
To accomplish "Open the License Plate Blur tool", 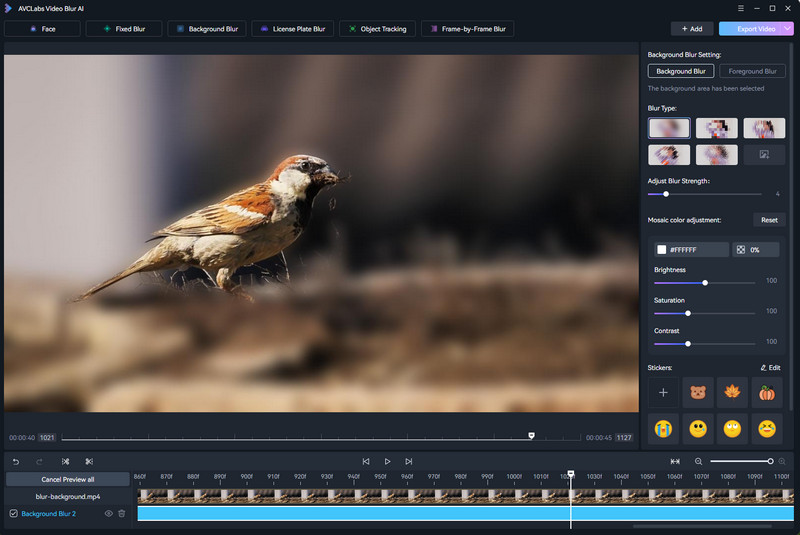I will 292,29.
